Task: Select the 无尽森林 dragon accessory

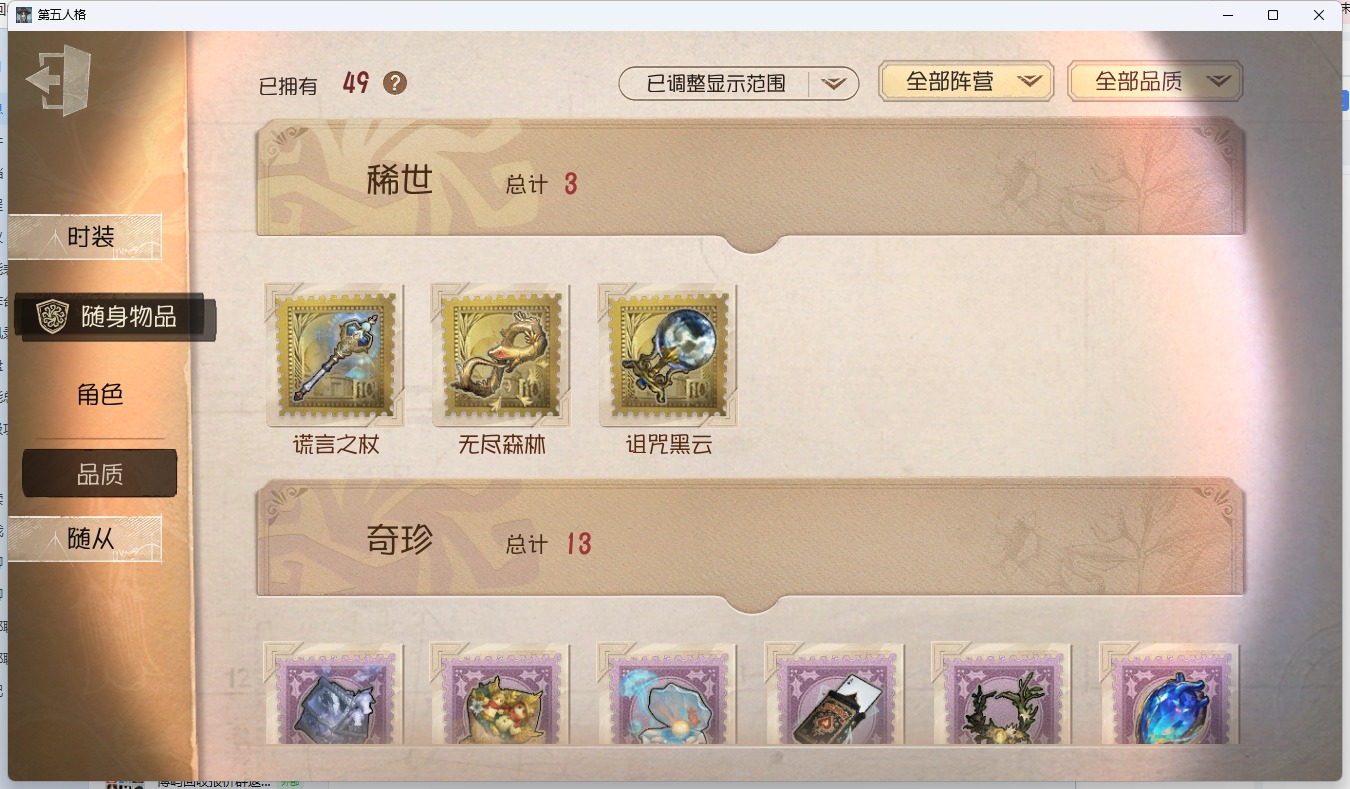Action: tap(501, 354)
